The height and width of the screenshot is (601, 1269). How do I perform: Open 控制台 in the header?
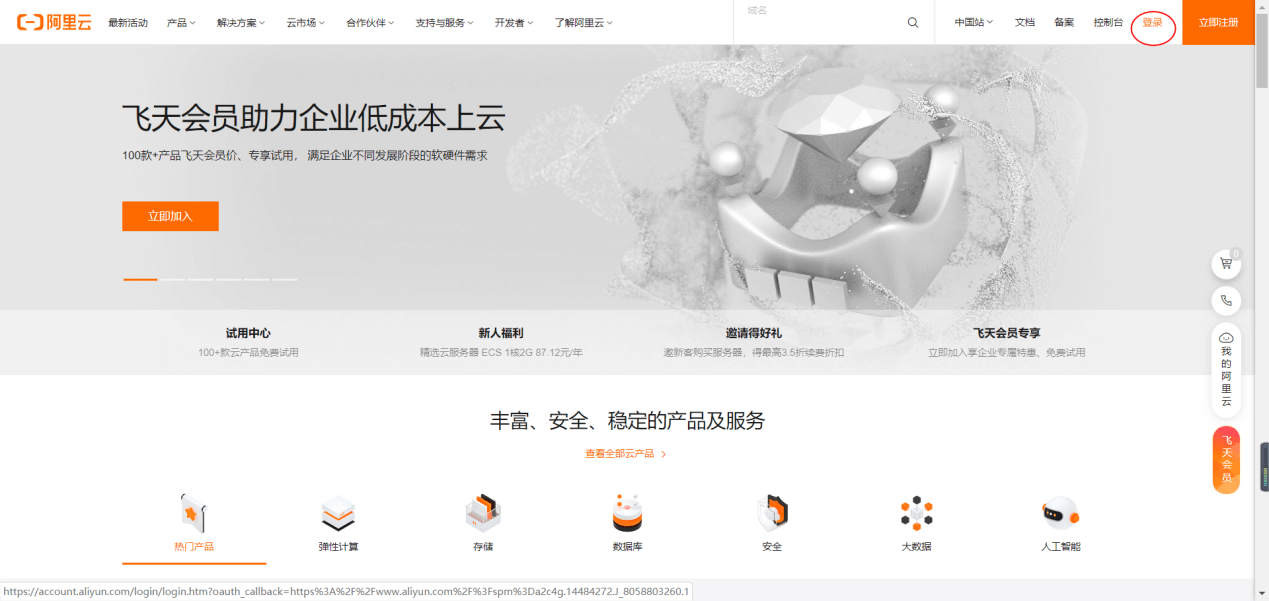coord(1108,22)
